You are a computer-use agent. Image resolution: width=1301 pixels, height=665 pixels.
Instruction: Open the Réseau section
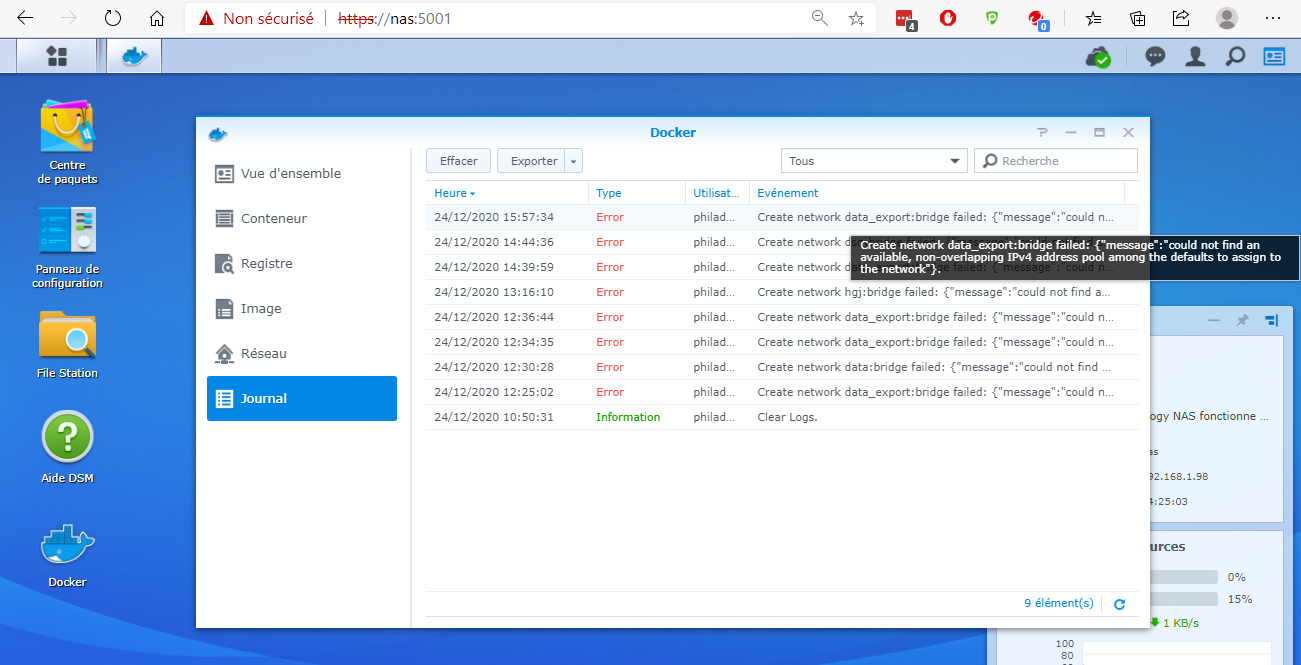point(263,353)
